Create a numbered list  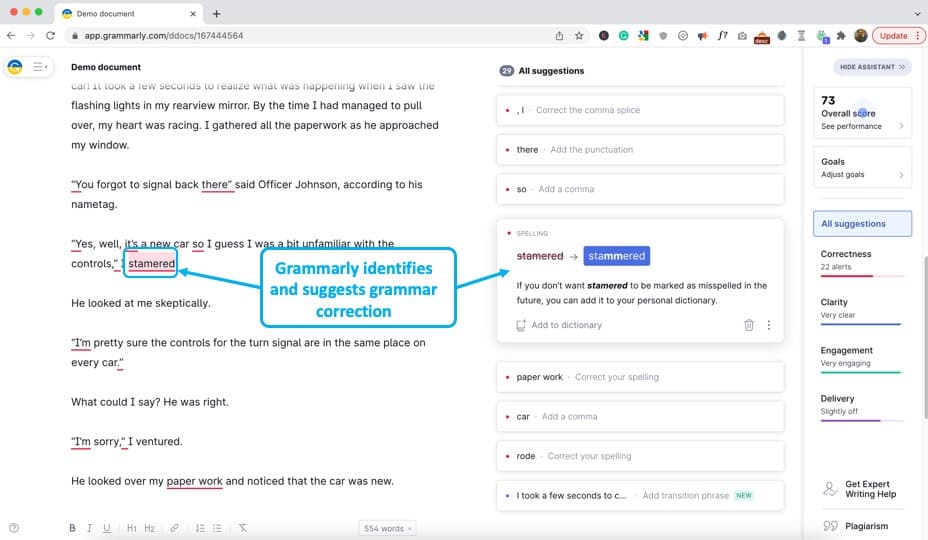tap(200, 528)
